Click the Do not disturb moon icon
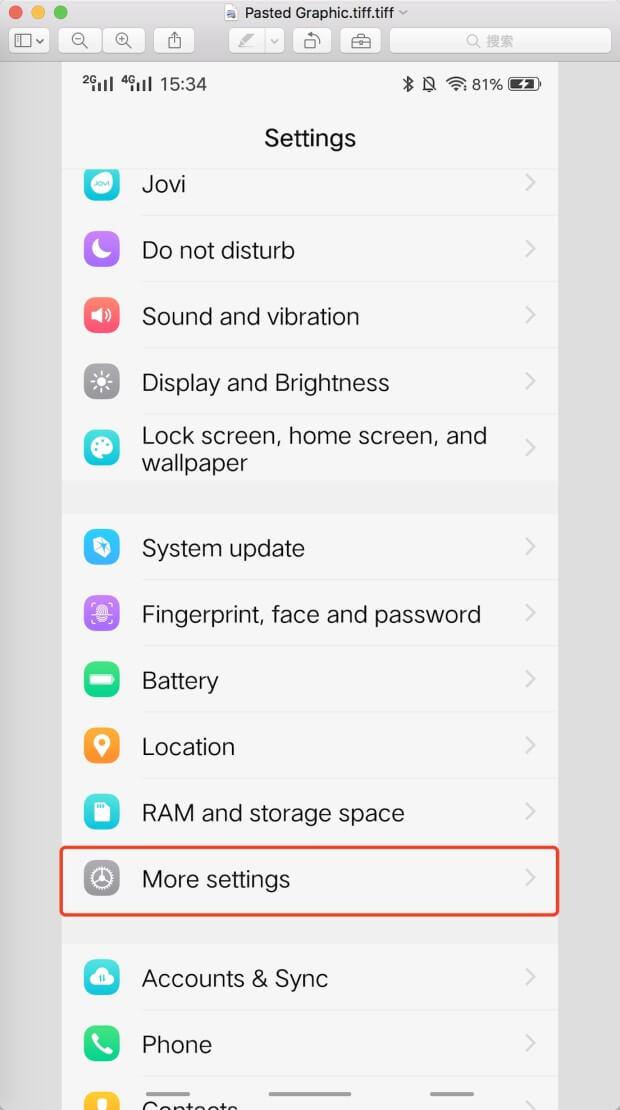The image size is (620, 1110). point(102,249)
